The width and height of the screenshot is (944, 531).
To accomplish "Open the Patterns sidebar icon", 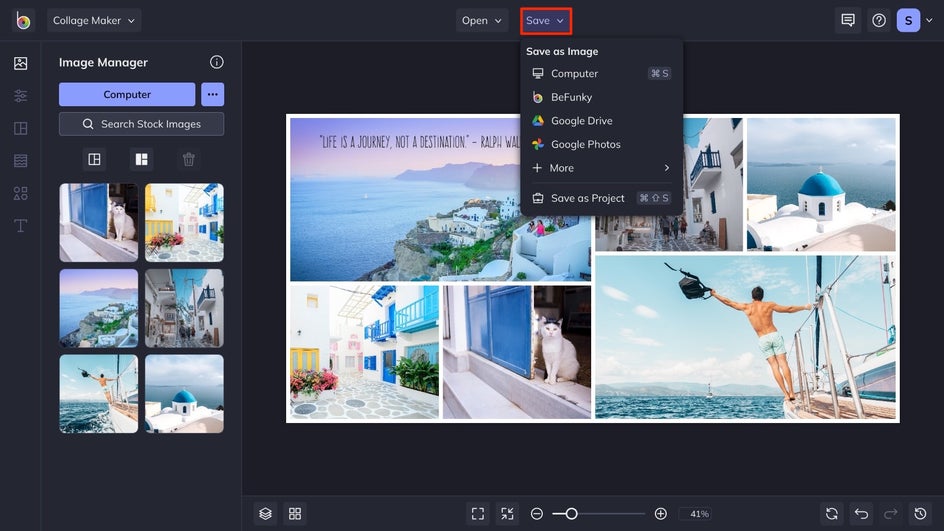I will pyautogui.click(x=20, y=161).
